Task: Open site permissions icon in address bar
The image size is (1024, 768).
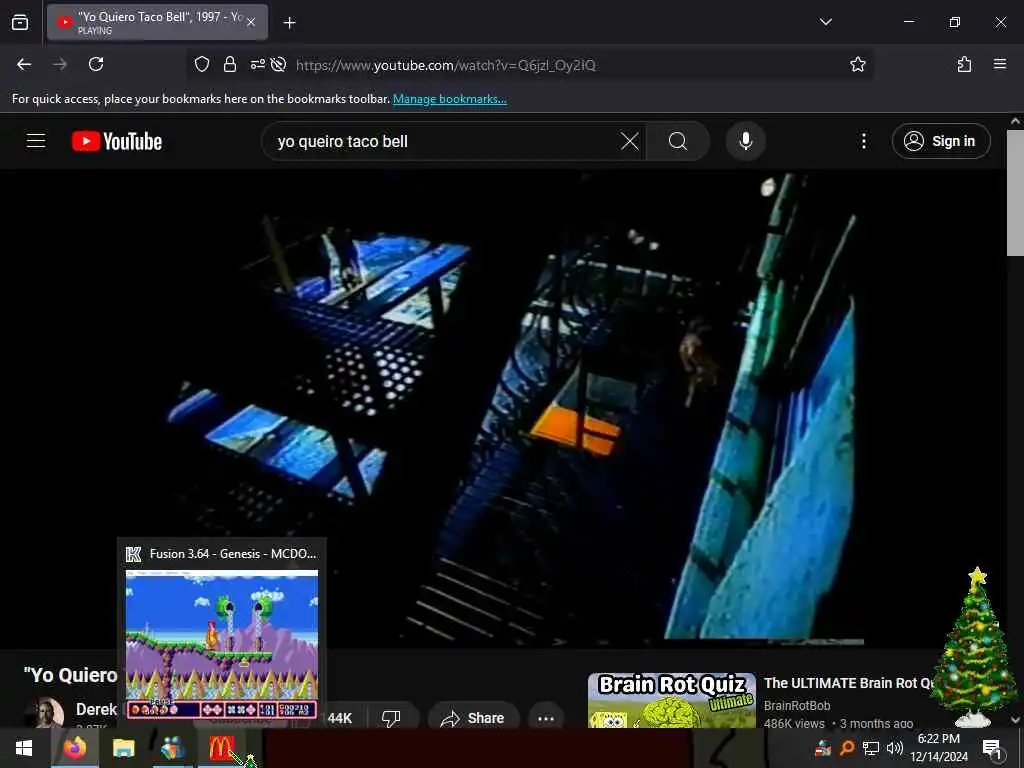Action: [x=257, y=64]
